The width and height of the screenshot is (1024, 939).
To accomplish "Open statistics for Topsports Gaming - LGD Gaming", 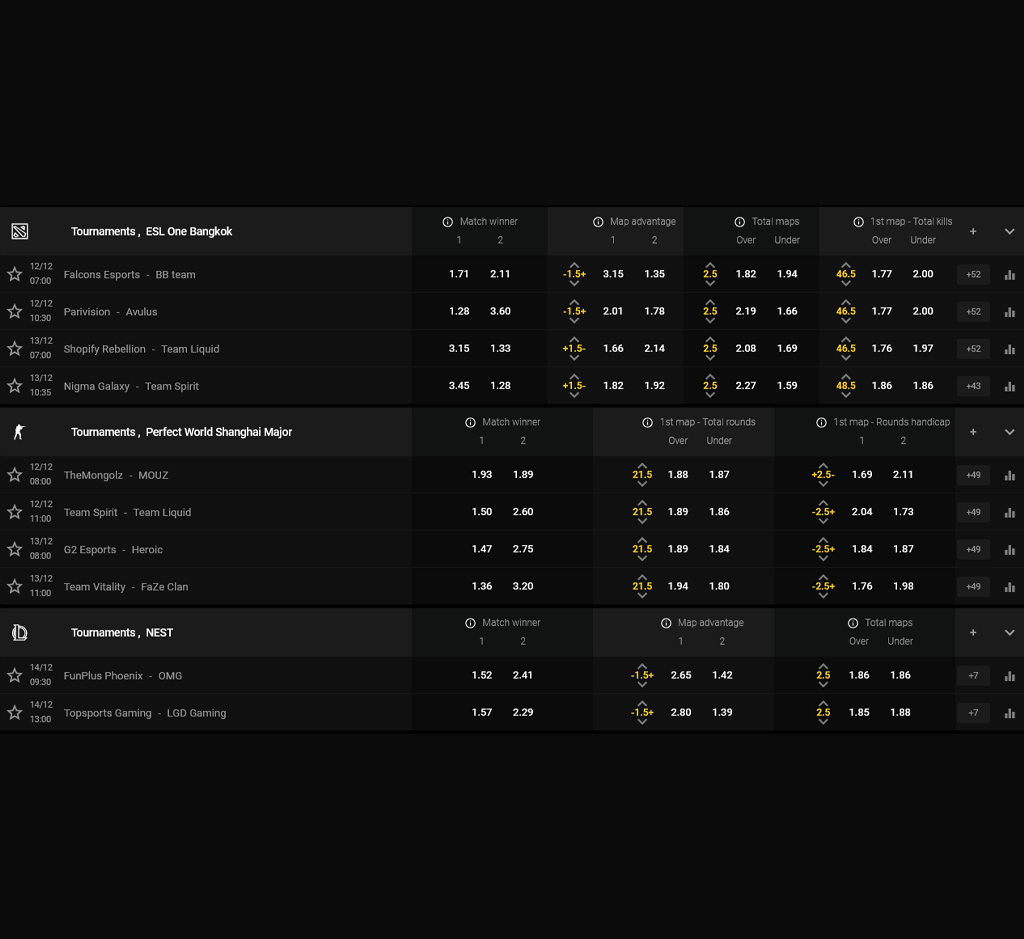I will 1010,713.
